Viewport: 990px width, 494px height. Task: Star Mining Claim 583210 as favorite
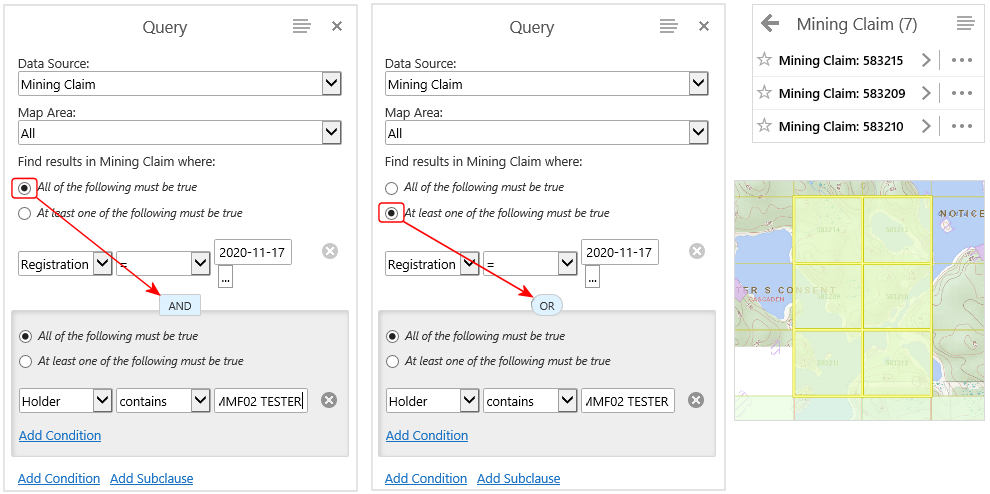click(765, 126)
